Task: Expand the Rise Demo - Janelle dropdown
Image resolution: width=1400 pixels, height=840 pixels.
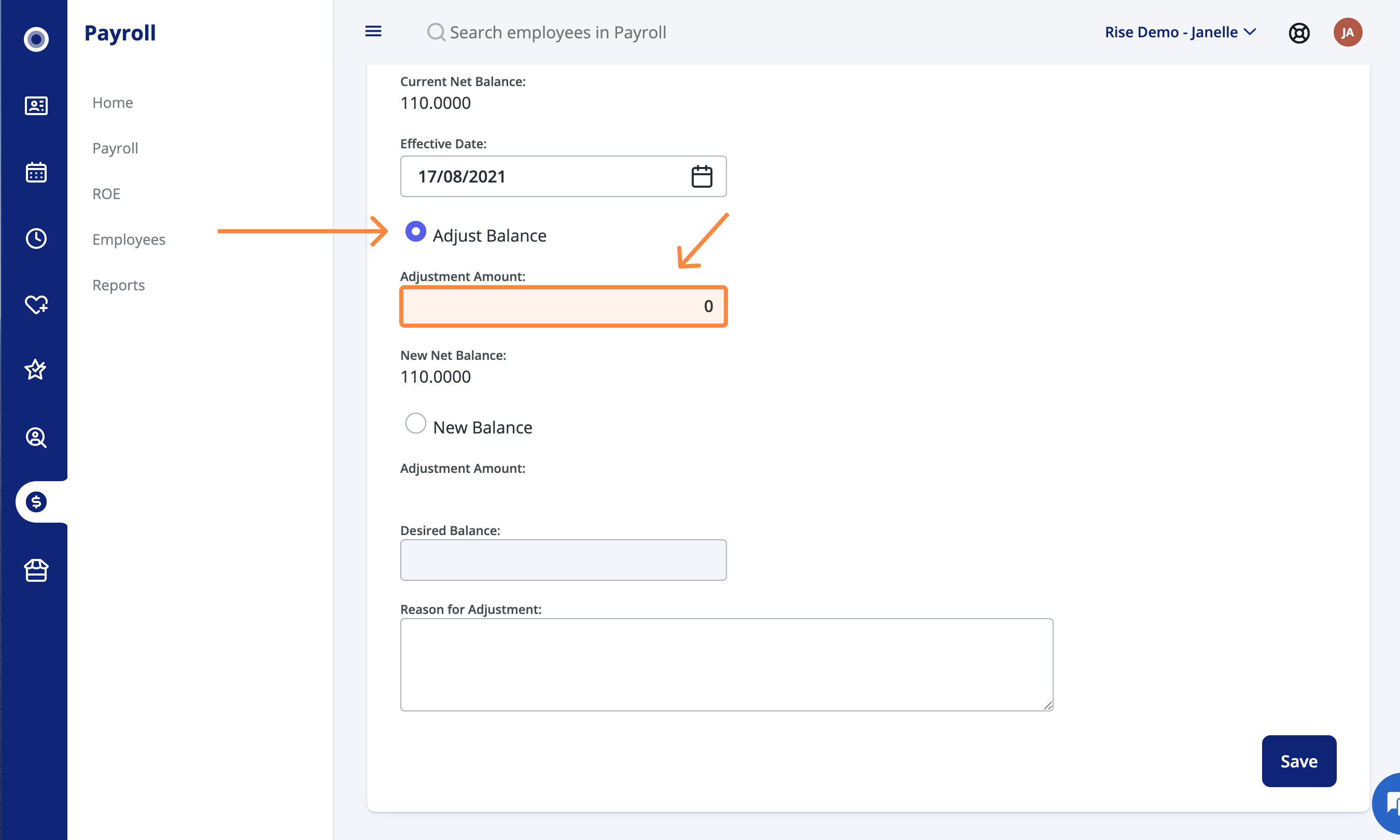Action: pyautogui.click(x=1181, y=32)
